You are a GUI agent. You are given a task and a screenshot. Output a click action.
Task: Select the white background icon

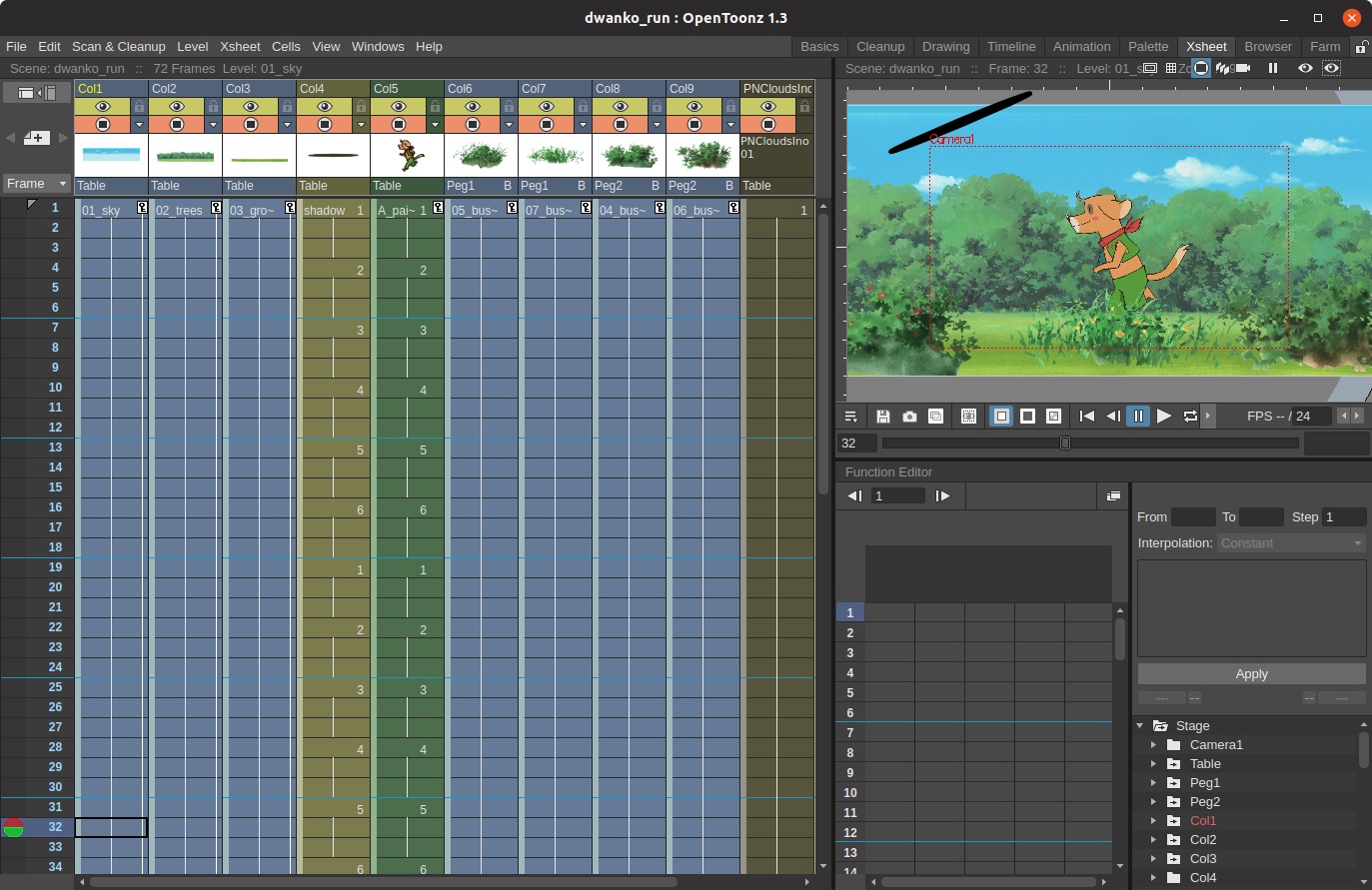pos(1001,417)
